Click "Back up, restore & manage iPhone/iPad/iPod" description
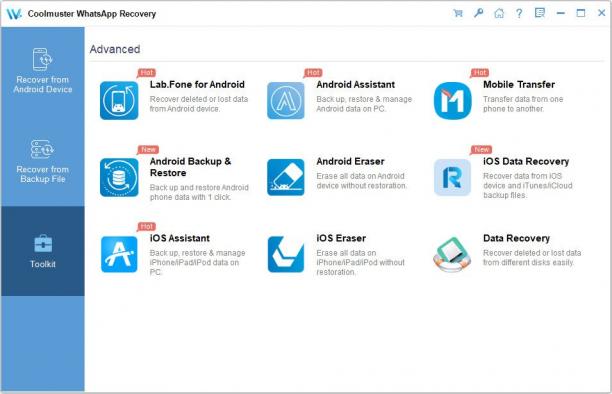The image size is (612, 394). tap(197, 262)
